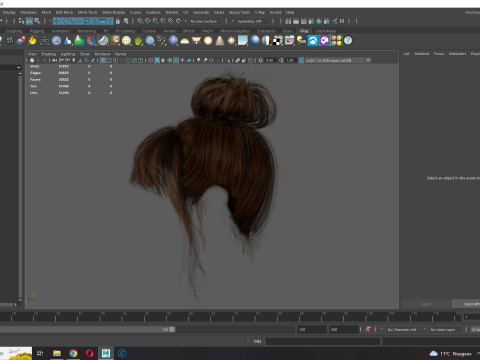Click the Load Attributes button
Image resolution: width=480 pixels, height=360 pixels.
click(x=467, y=304)
